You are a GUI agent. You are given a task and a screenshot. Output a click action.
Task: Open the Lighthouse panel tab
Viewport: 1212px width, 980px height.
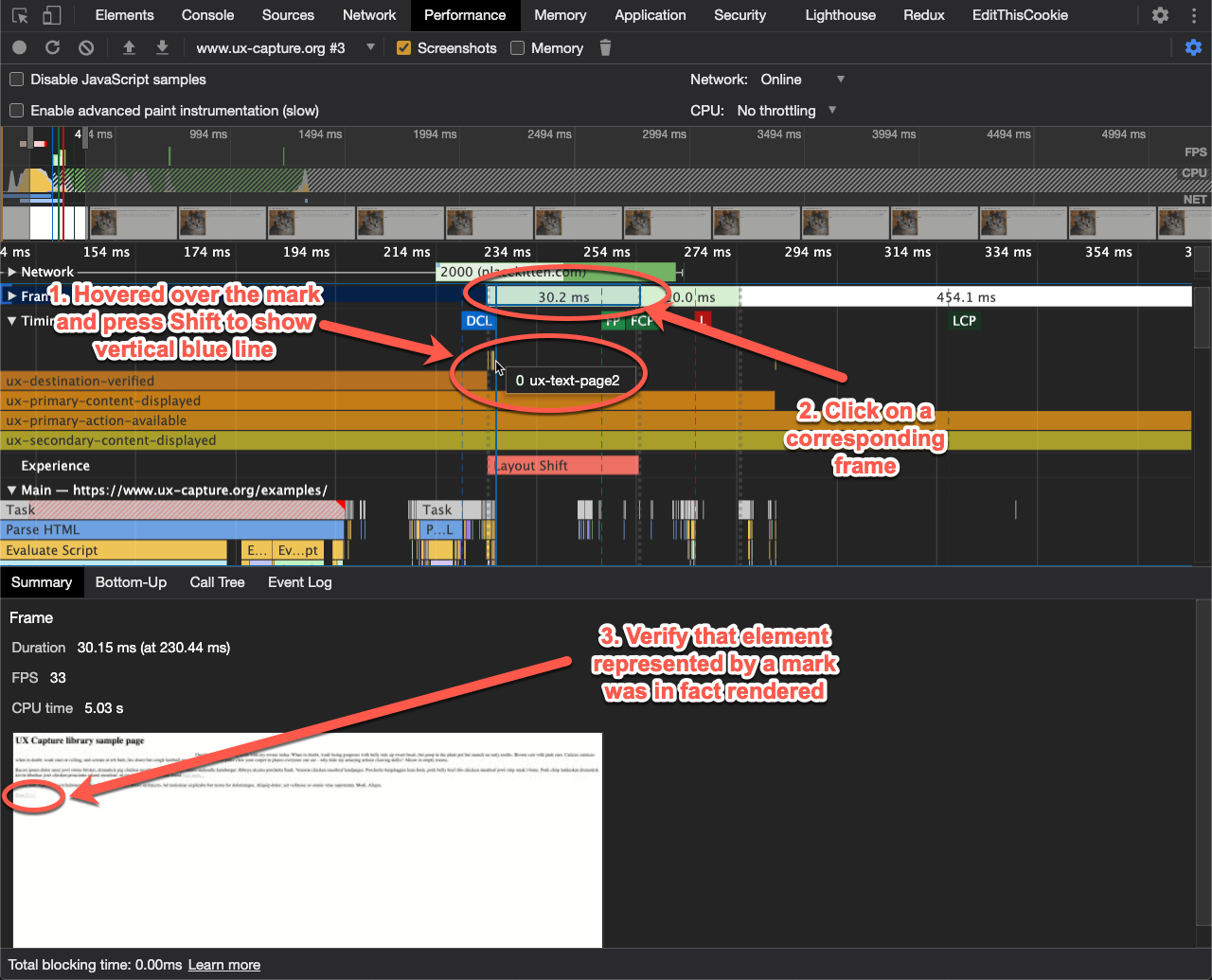[x=840, y=15]
